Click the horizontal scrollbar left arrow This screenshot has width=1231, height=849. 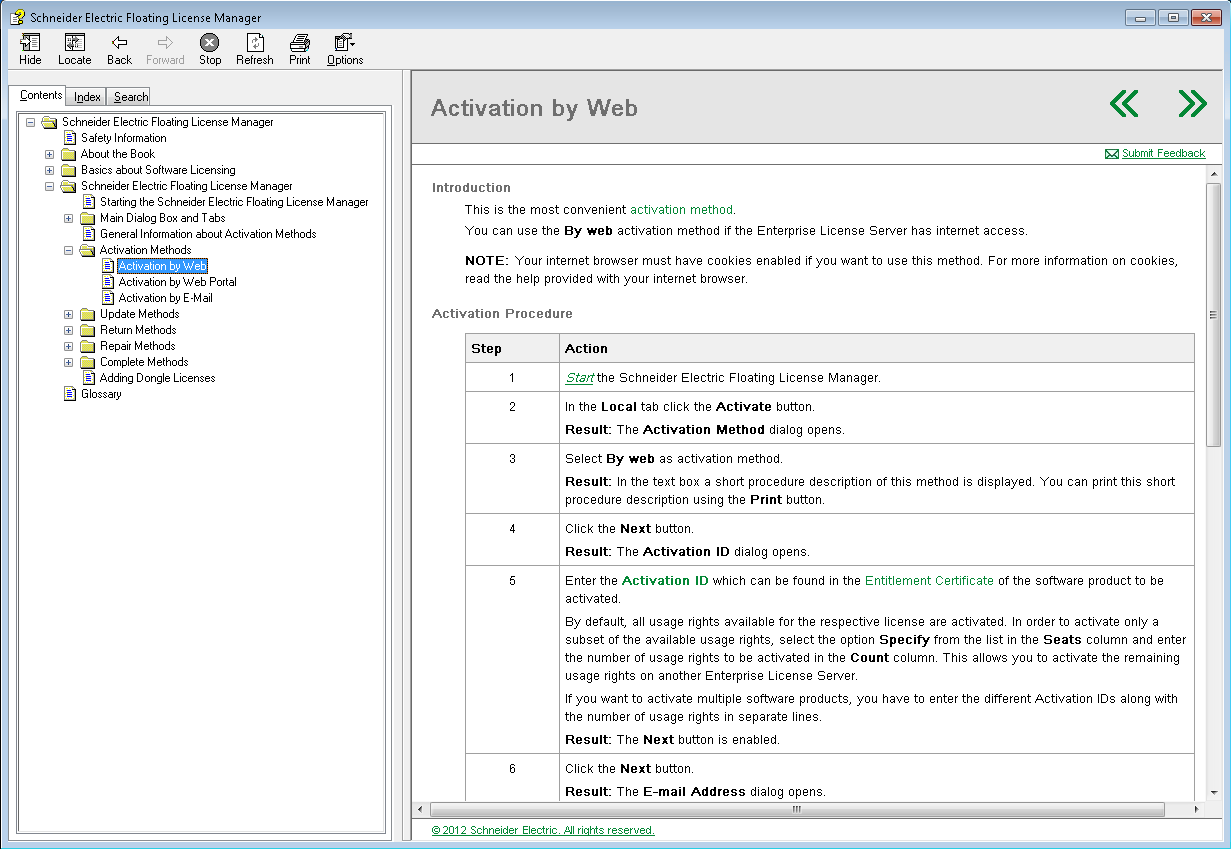tap(420, 810)
